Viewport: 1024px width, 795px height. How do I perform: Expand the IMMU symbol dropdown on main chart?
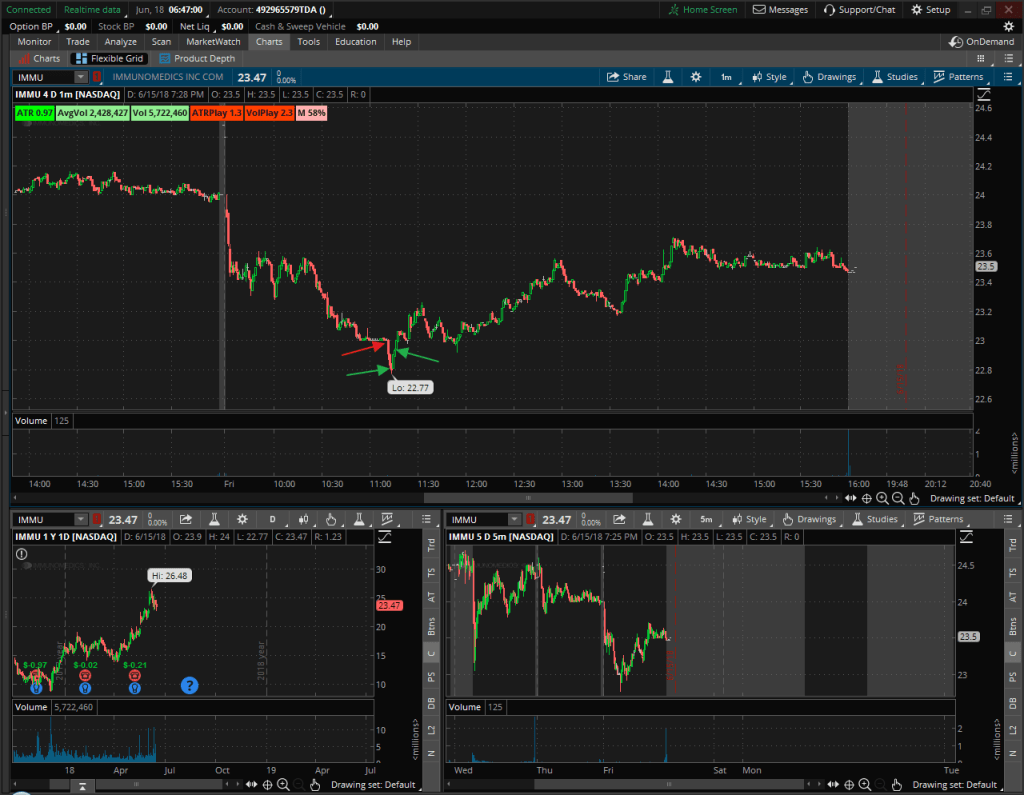pyautogui.click(x=80, y=77)
